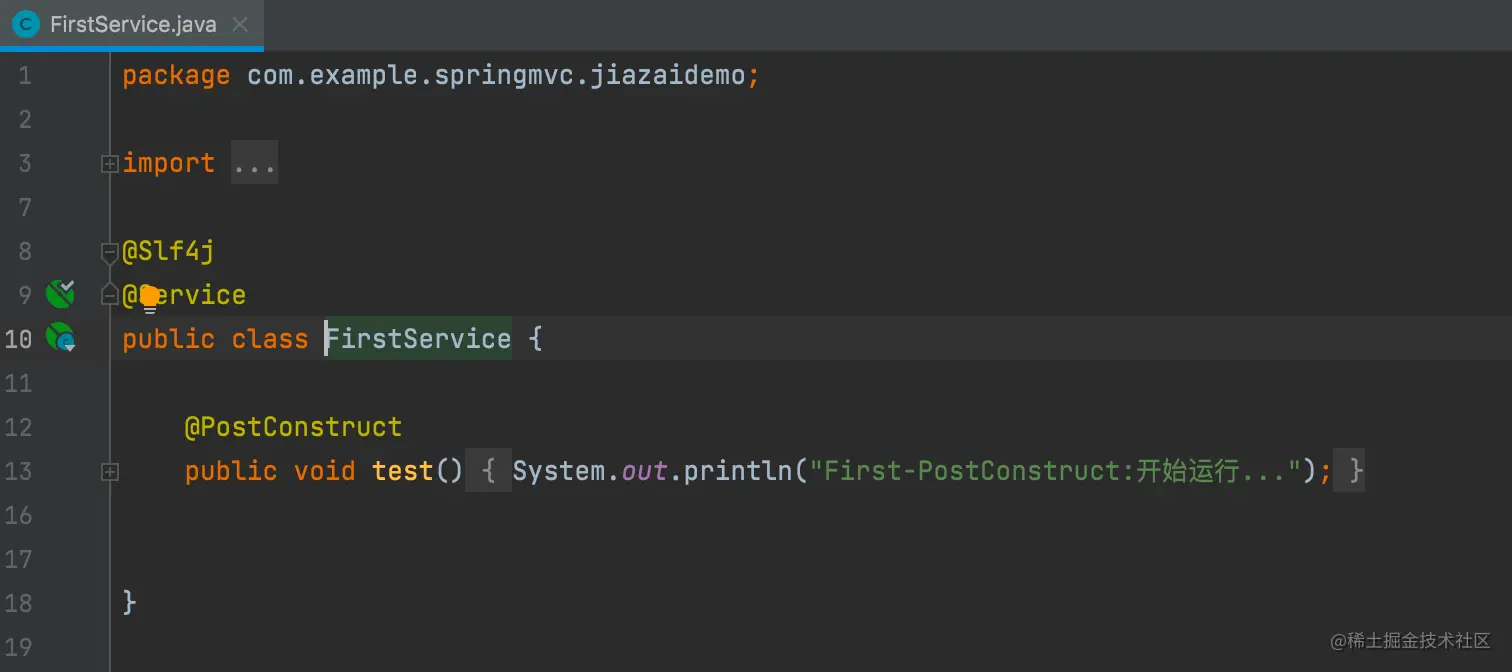Close the FirstService.java tab
The image size is (1512, 672).
point(240,24)
